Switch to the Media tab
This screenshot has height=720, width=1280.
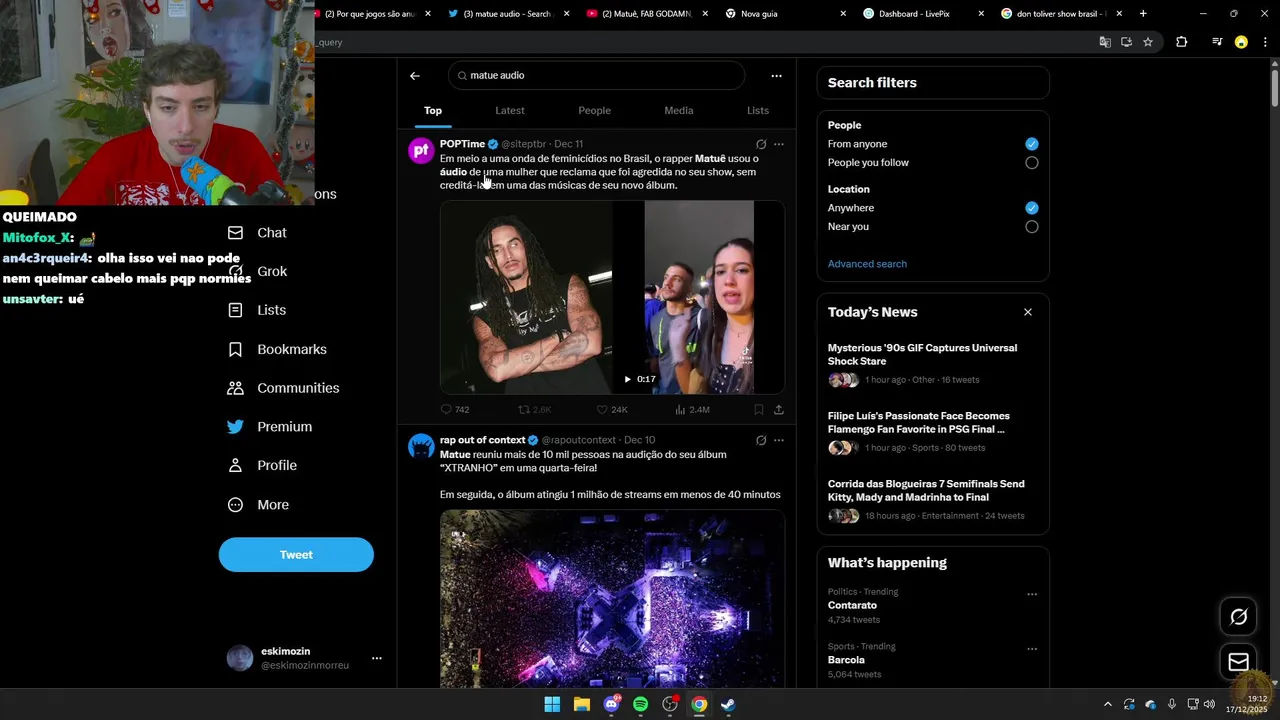[x=679, y=111]
